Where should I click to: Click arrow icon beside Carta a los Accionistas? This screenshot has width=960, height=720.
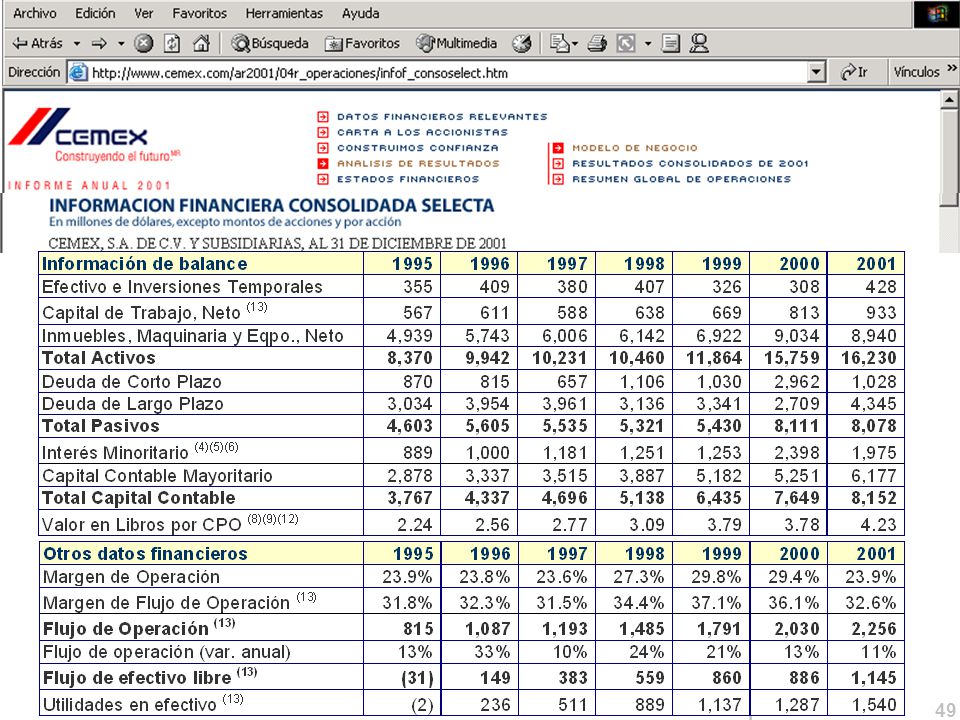pos(323,132)
